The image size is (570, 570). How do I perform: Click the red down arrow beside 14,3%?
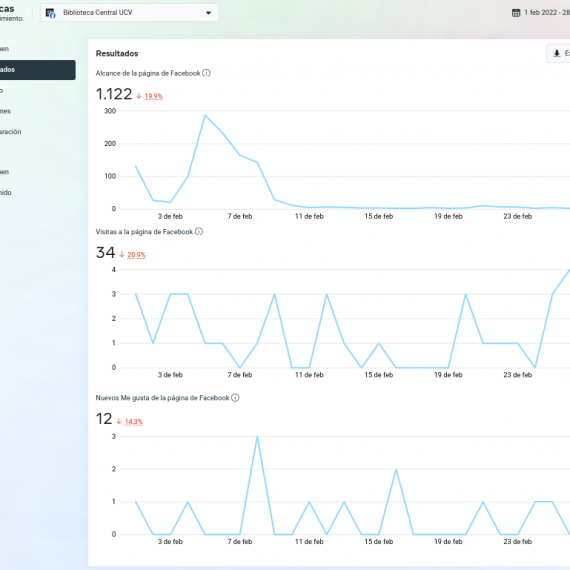point(119,421)
